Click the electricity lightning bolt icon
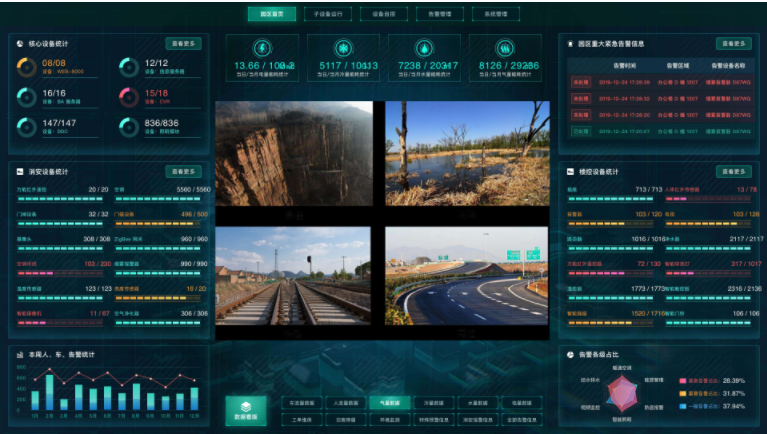Viewport: 767px width, 434px height. (262, 49)
